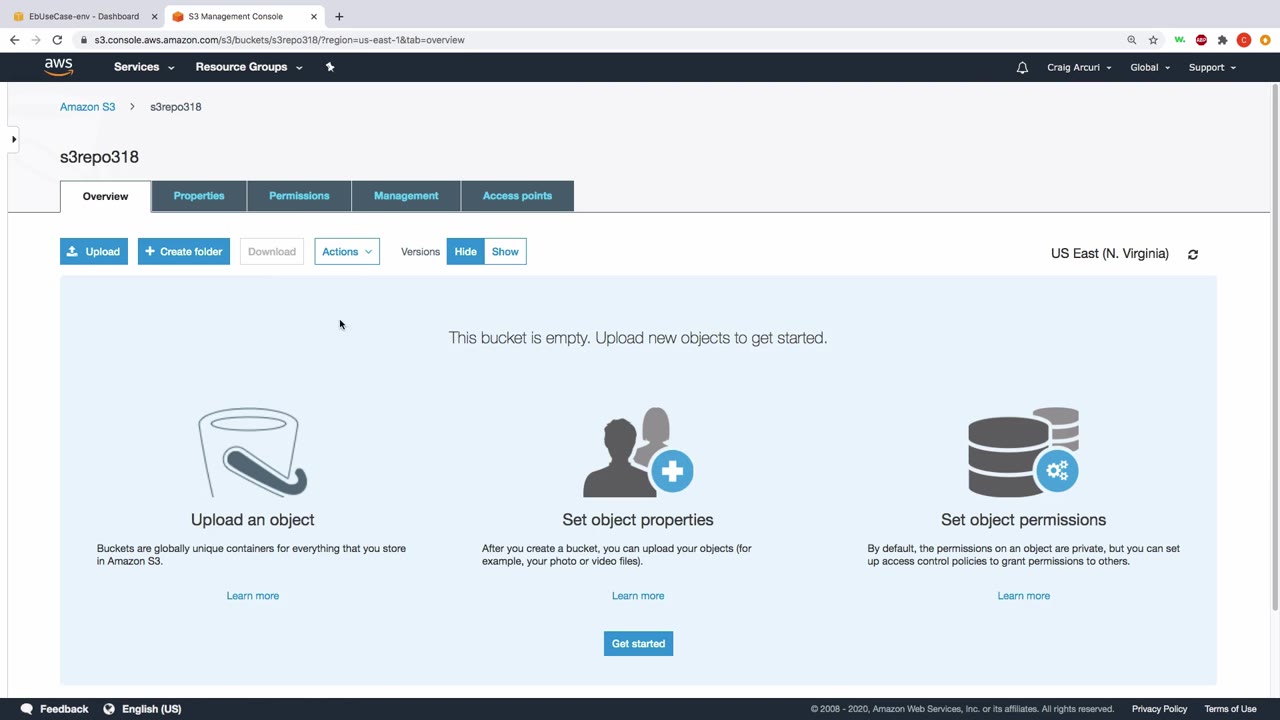
Task: Click the Create folder button
Action: [184, 252]
